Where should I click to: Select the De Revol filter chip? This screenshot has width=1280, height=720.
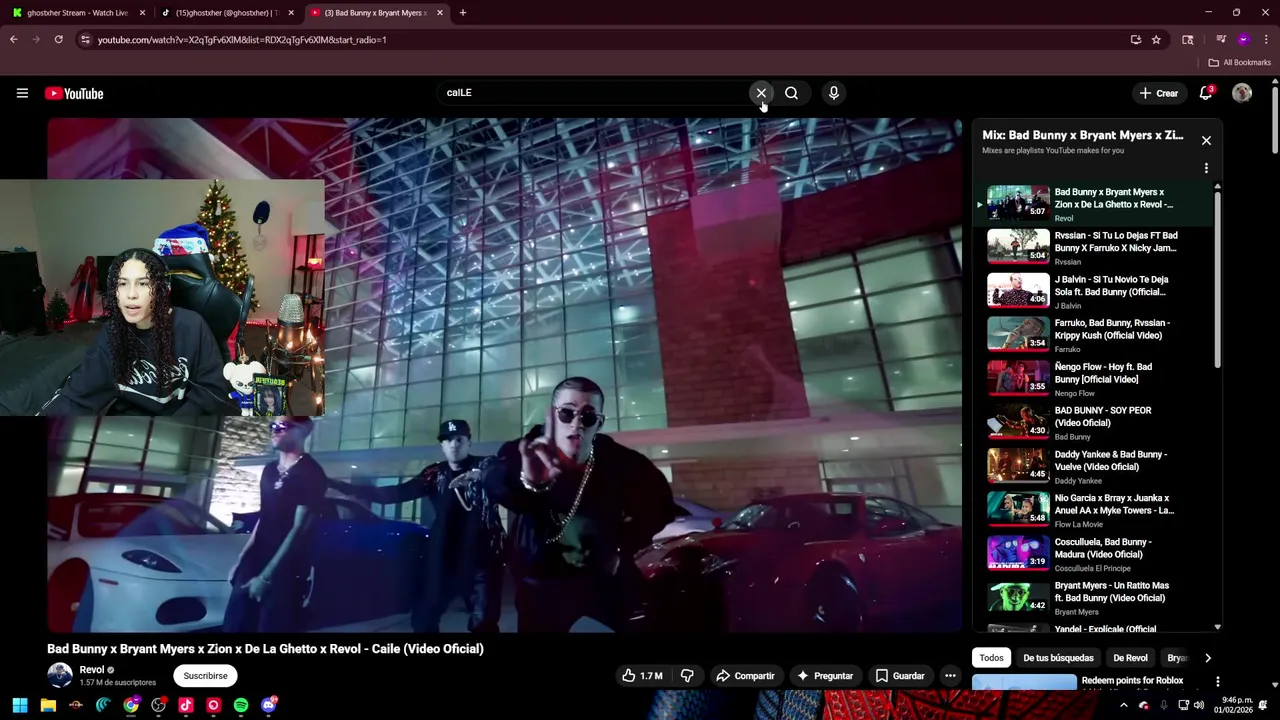tap(1130, 658)
